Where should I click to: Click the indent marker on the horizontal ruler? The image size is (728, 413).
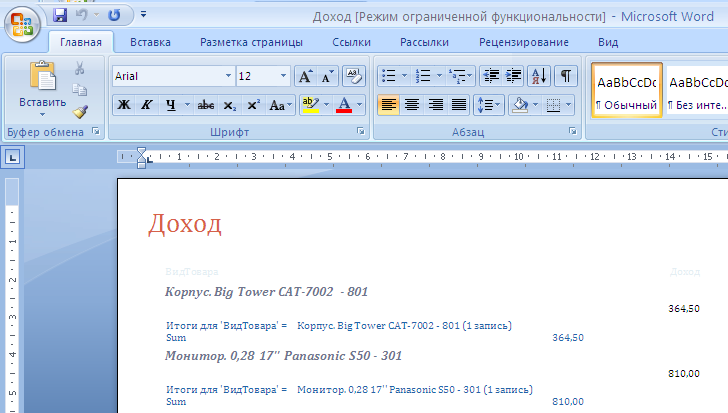click(142, 157)
